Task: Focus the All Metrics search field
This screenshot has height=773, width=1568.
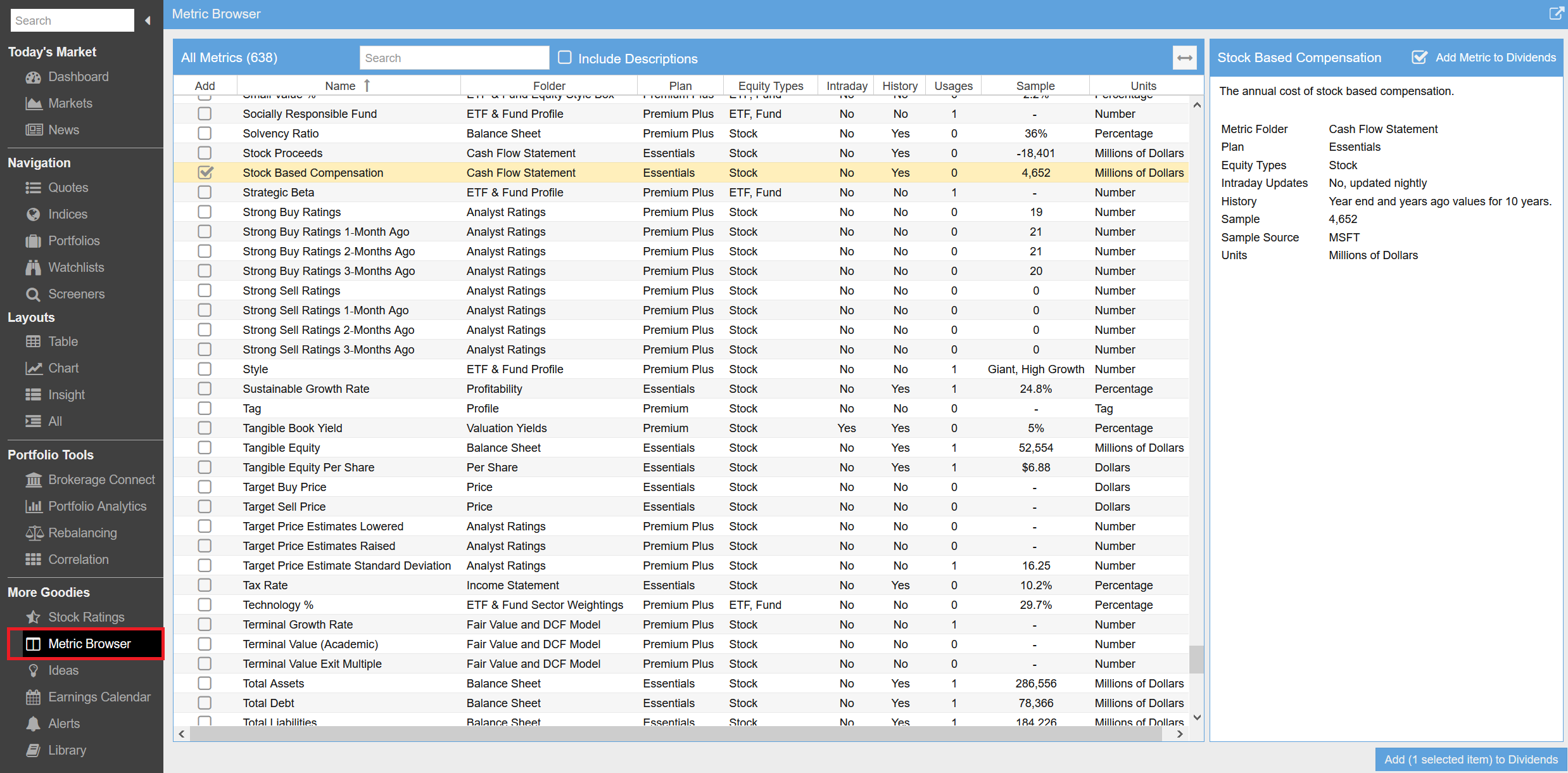Action: click(454, 58)
